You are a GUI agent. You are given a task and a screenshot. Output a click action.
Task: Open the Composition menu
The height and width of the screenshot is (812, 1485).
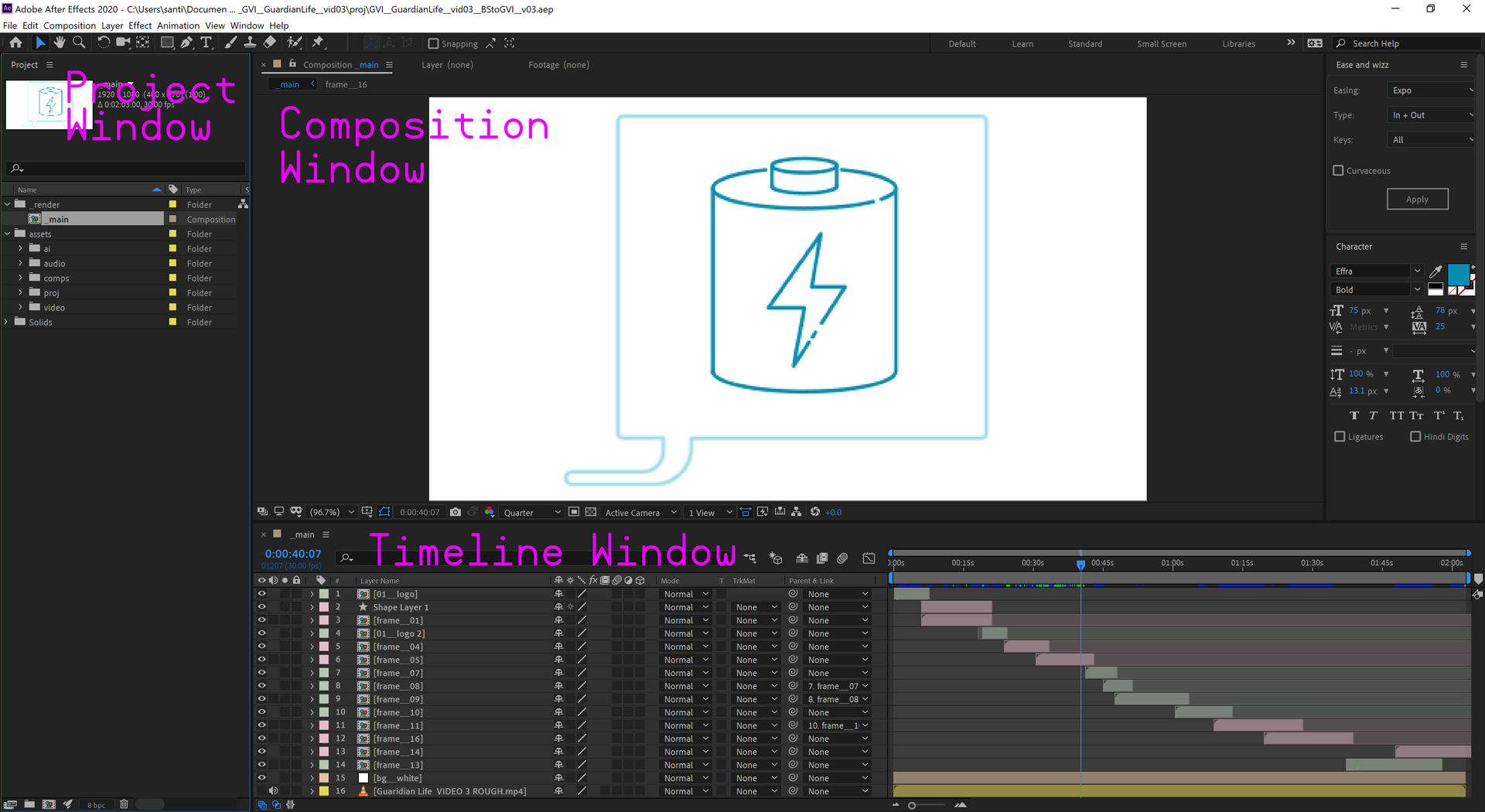[70, 26]
